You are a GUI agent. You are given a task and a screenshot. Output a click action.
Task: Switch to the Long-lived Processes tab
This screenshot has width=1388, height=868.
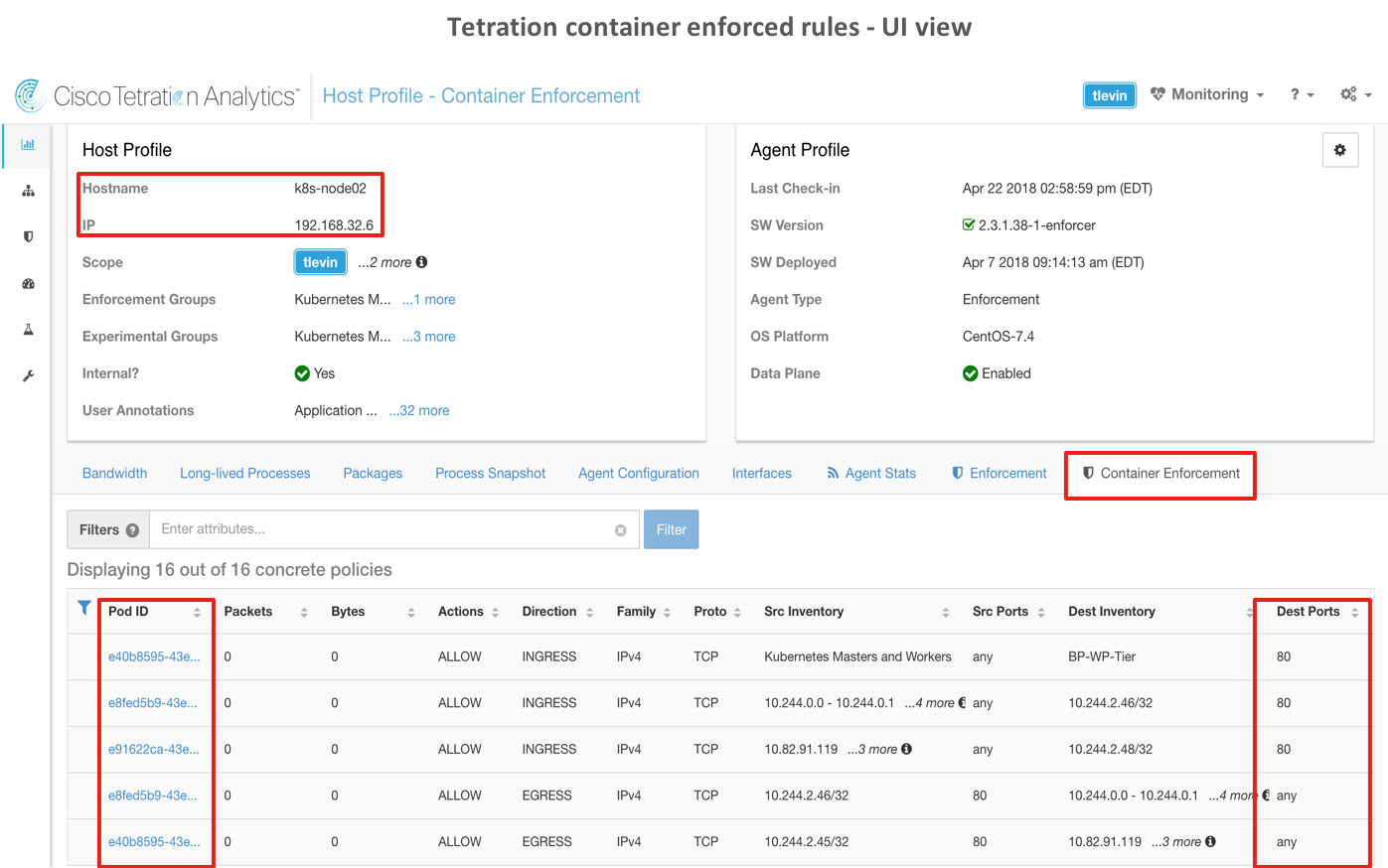(244, 474)
